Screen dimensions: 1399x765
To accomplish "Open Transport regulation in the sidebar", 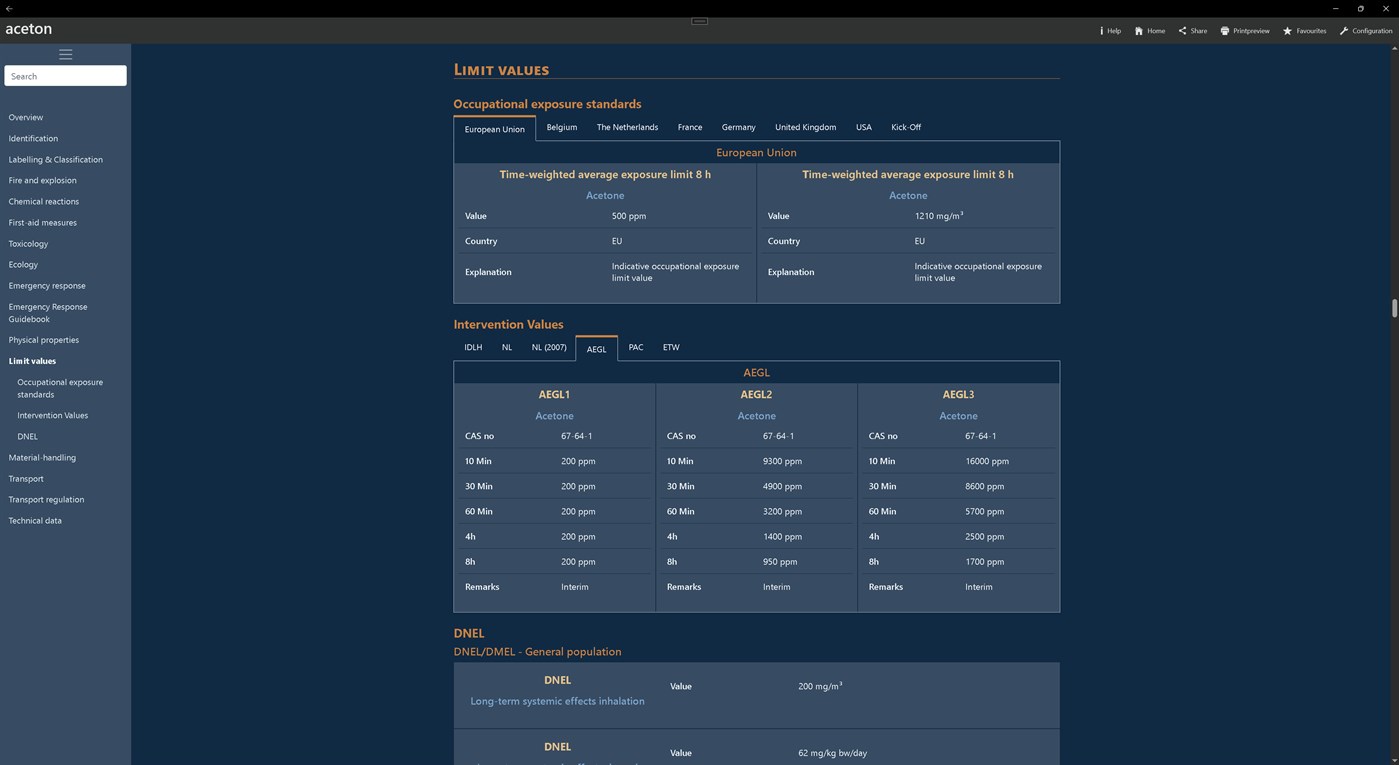I will tap(46, 499).
